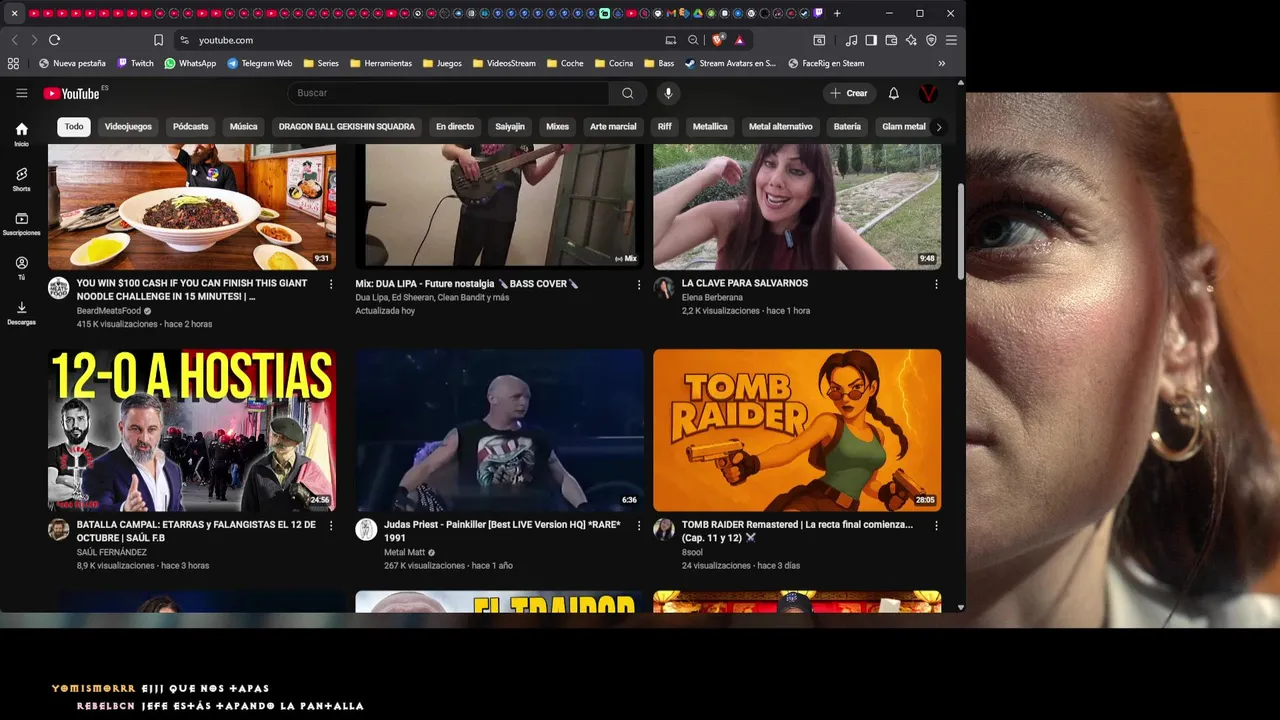
Task: Open YouTube notifications bell
Action: (x=894, y=93)
